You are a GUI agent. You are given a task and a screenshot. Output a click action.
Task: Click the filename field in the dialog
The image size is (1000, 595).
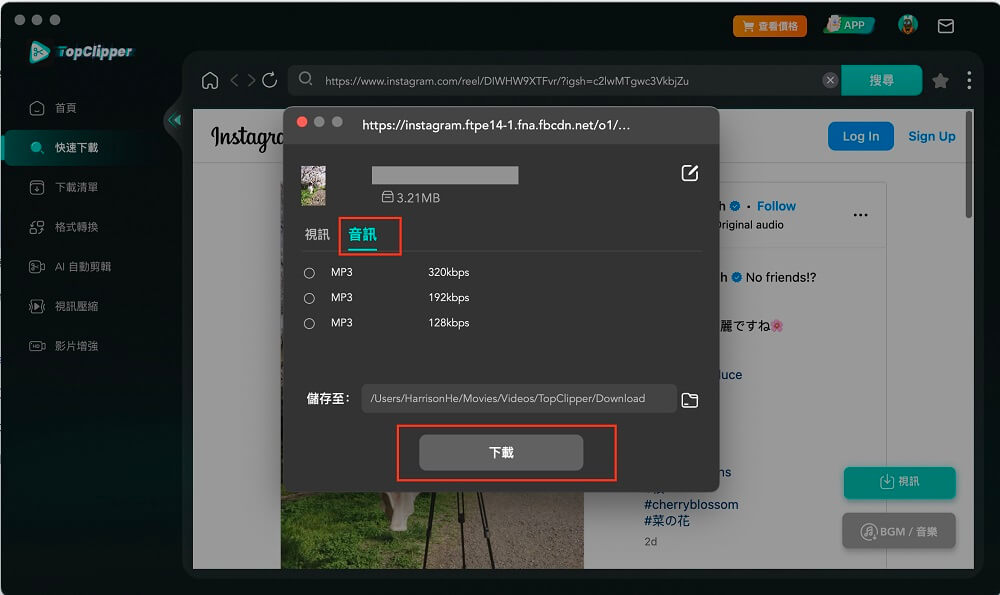point(445,175)
